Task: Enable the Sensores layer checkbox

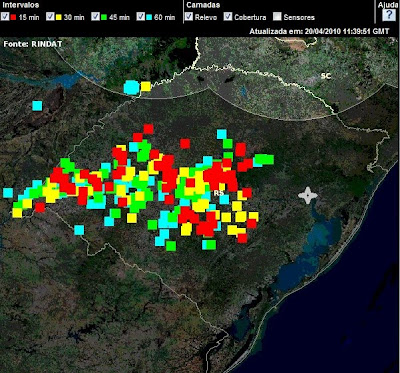Action: (x=277, y=16)
